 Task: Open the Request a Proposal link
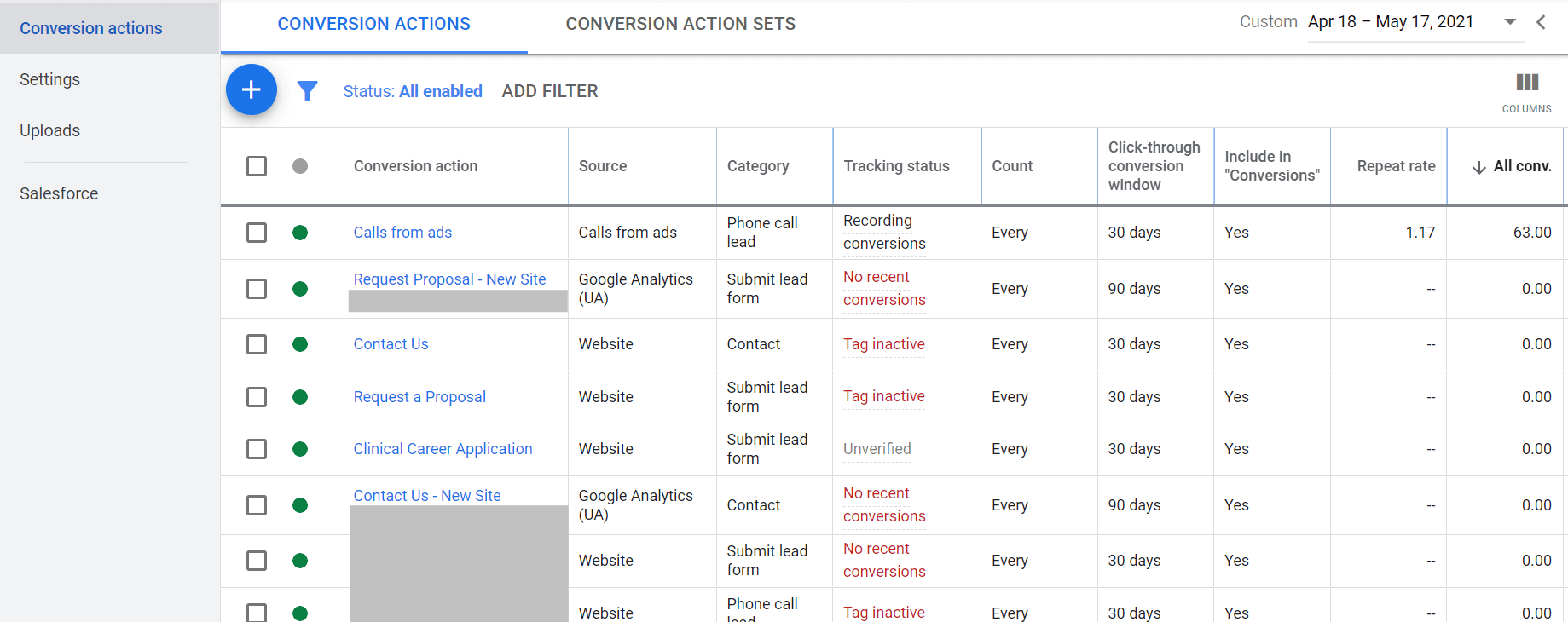pyautogui.click(x=419, y=397)
